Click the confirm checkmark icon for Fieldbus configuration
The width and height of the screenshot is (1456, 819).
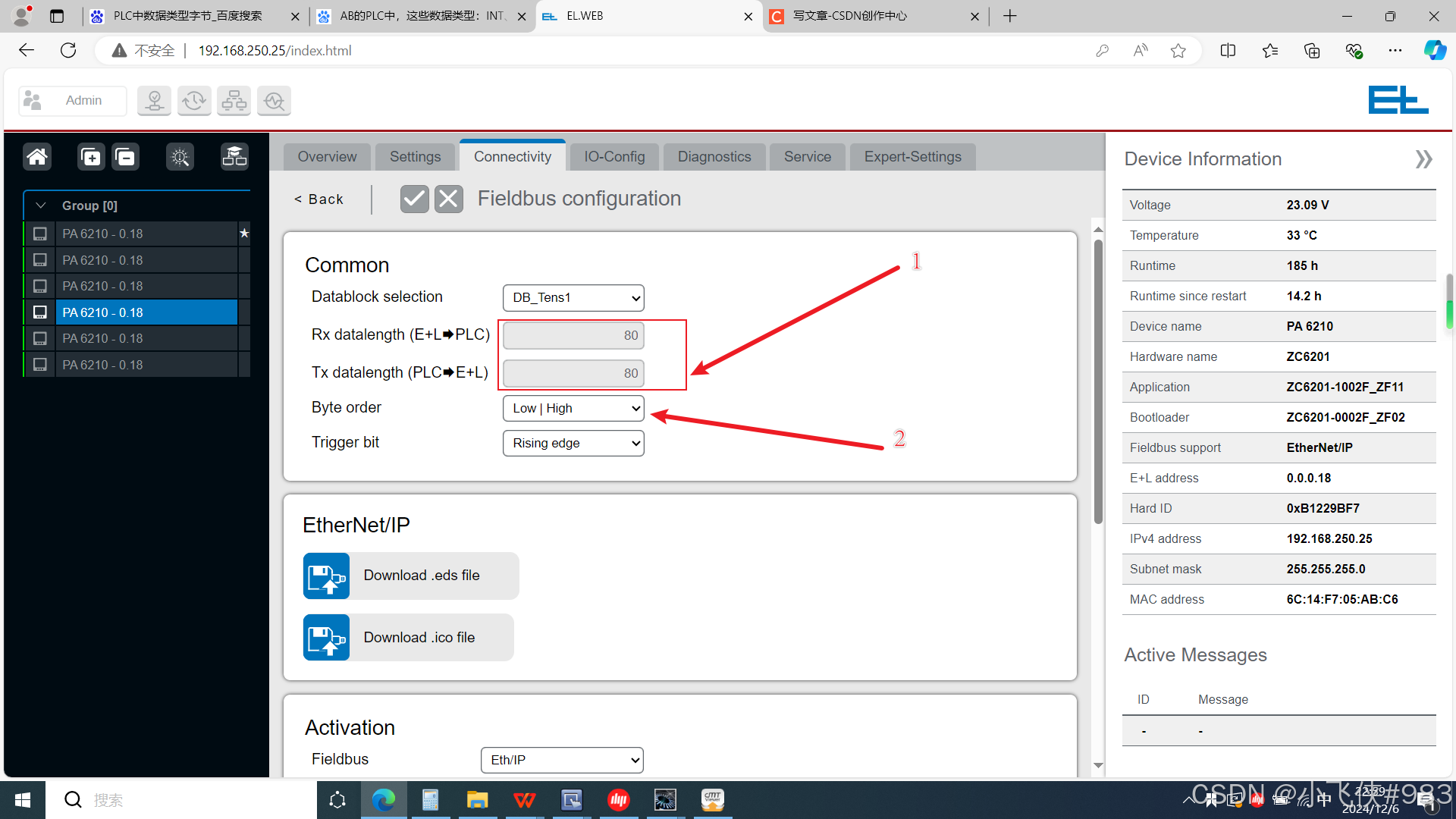tap(414, 199)
